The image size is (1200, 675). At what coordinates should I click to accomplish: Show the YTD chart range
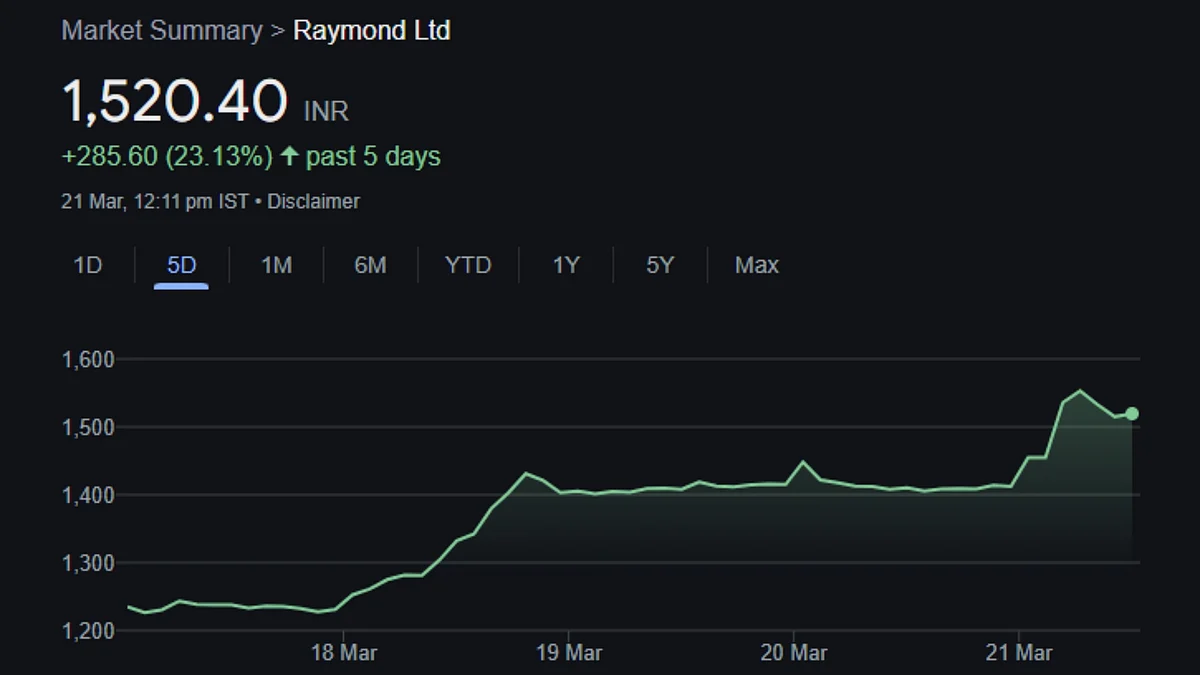click(468, 265)
